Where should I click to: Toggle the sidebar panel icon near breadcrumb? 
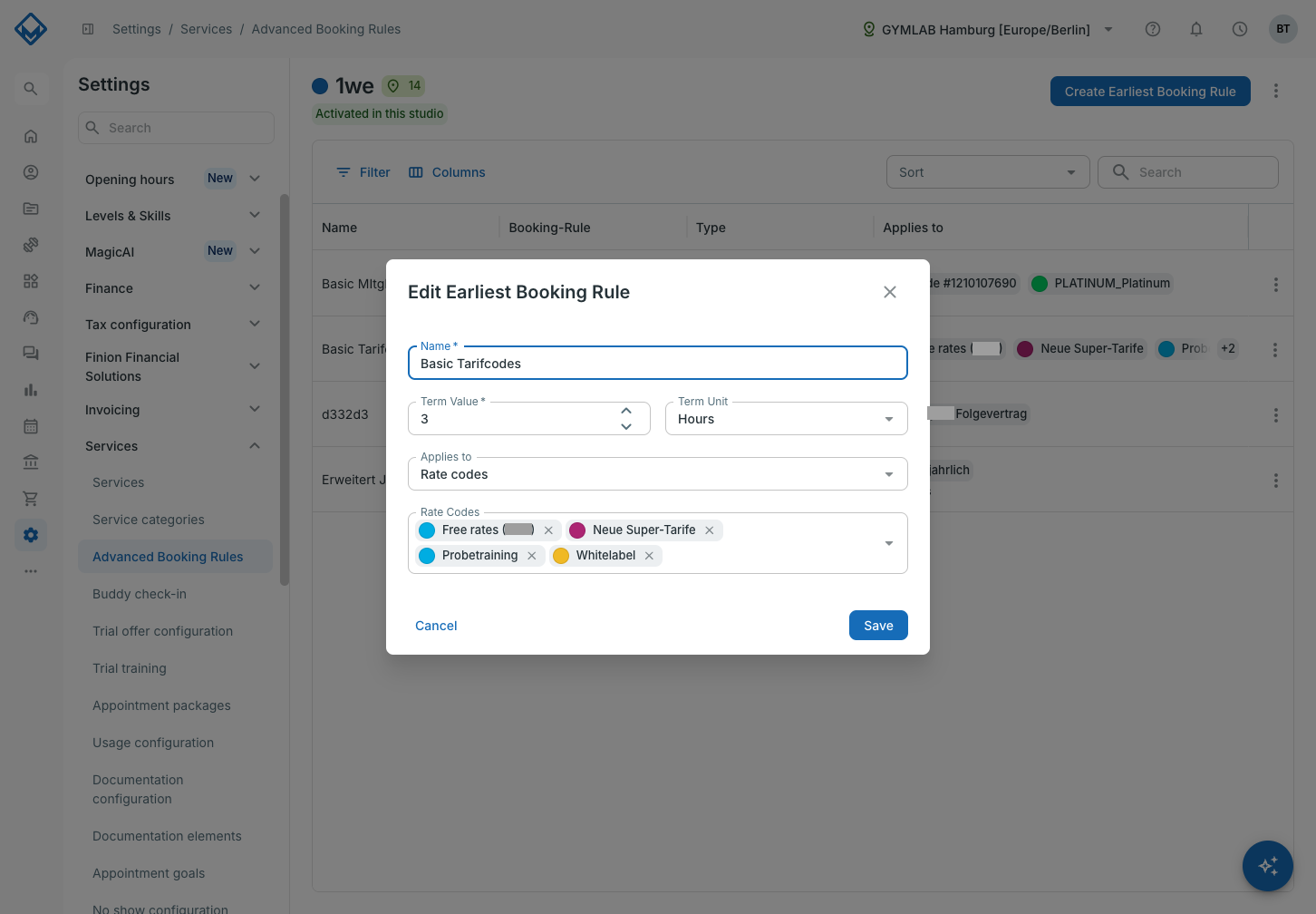coord(88,29)
